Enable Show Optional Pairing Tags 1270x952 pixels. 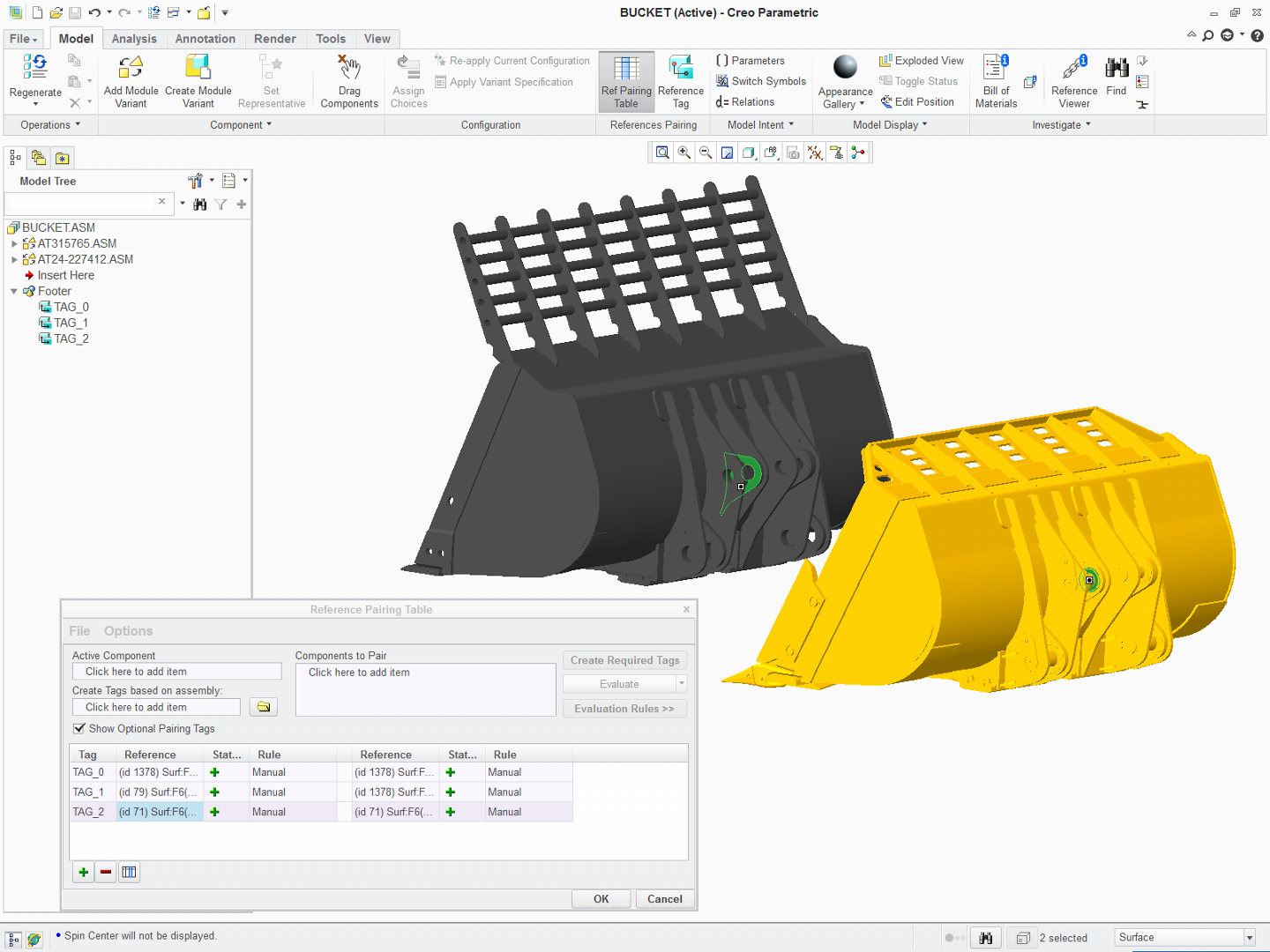(80, 728)
